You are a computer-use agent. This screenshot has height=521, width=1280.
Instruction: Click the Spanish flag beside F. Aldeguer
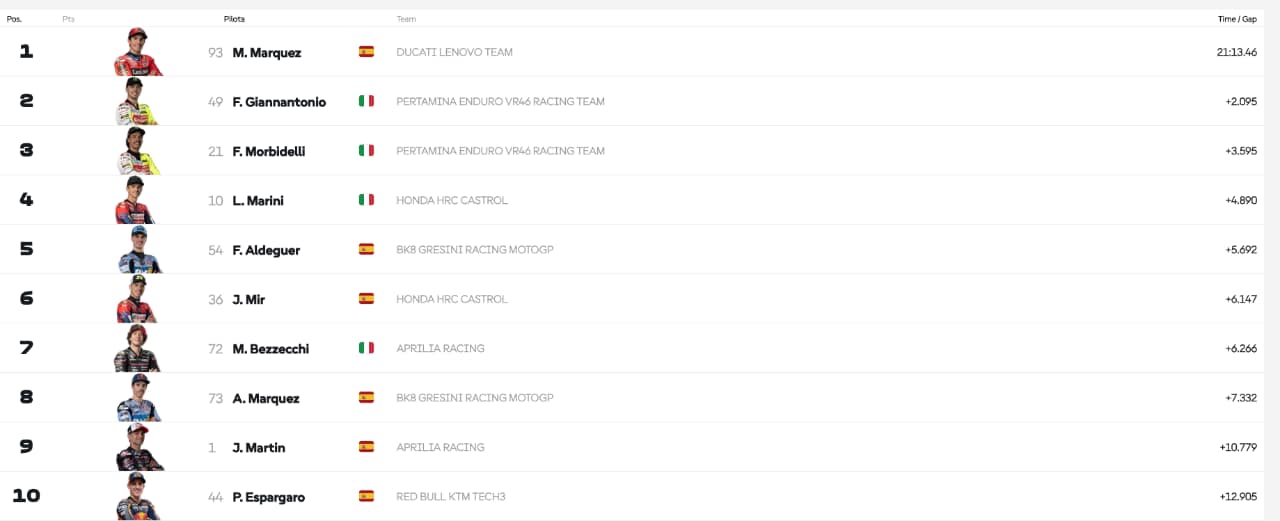tap(366, 250)
